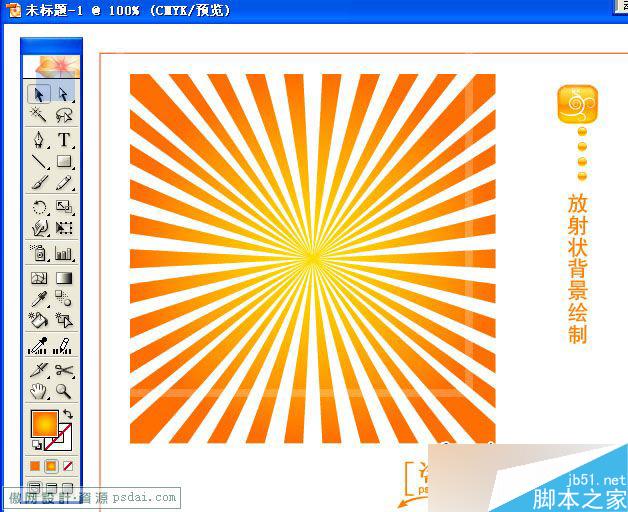
Task: Select the Rotate tool
Action: pyautogui.click(x=39, y=207)
